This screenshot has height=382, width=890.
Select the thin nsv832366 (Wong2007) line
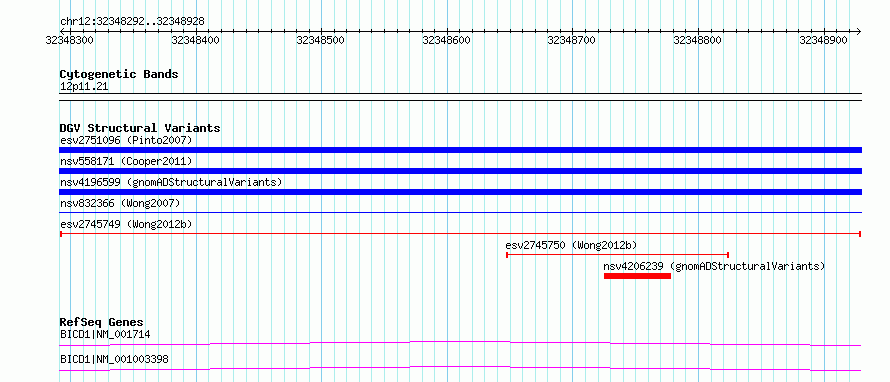coord(460,212)
